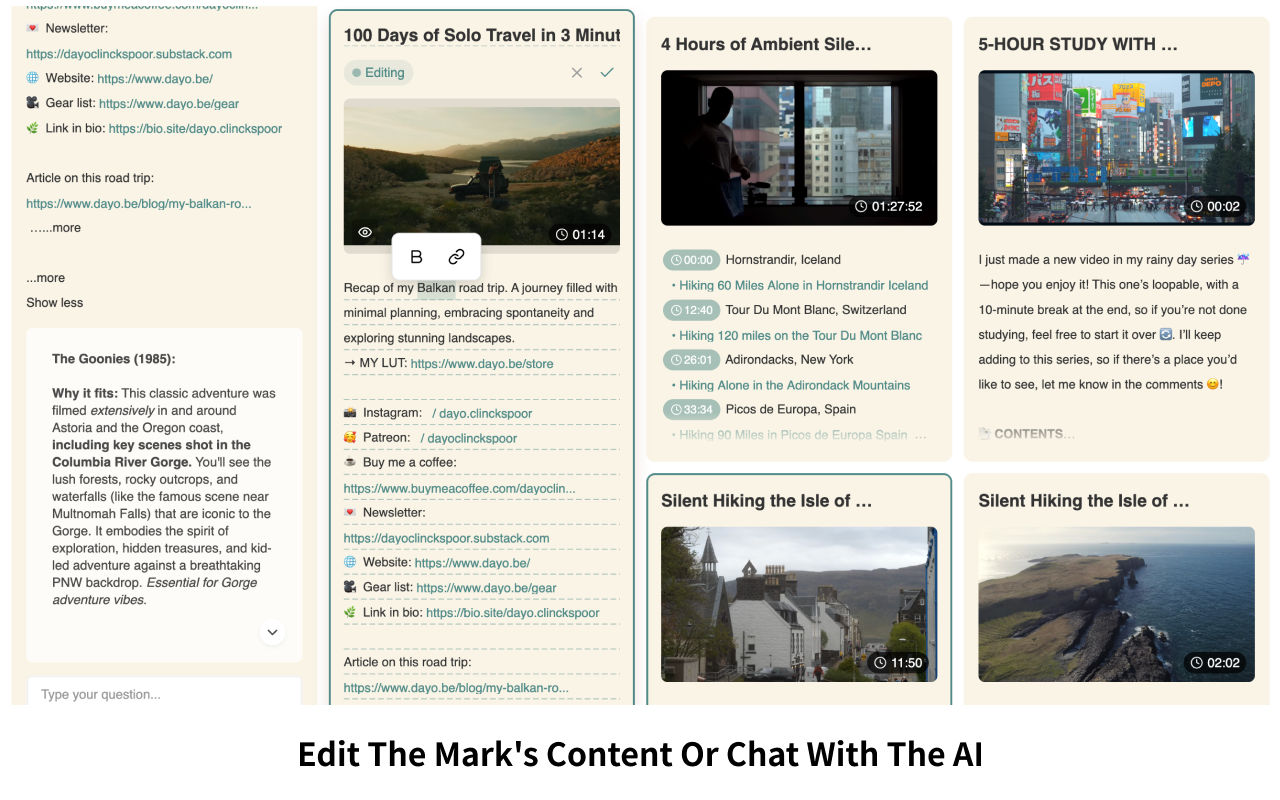
Task: Open www.dayo.be website link in left panel
Action: [155, 79]
